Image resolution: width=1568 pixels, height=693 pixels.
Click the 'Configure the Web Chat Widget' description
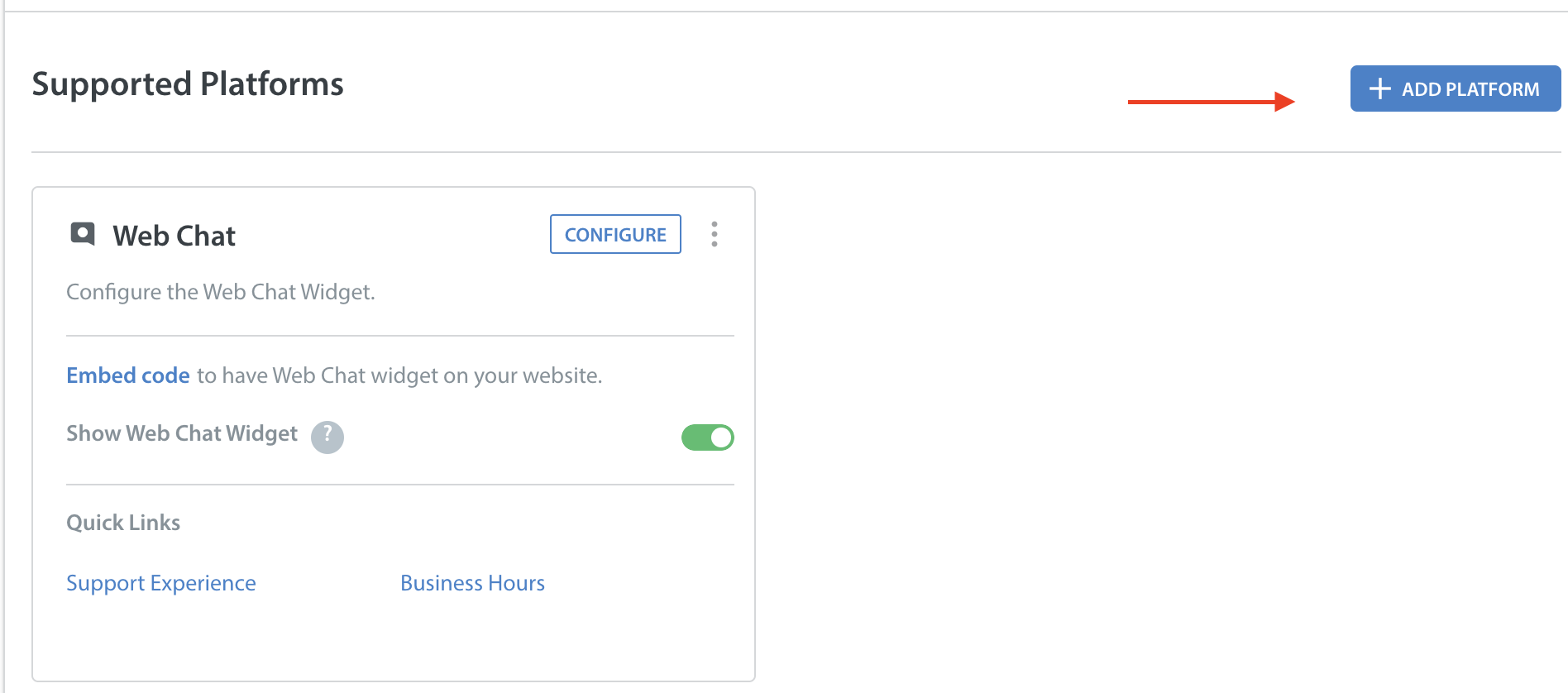point(221,292)
